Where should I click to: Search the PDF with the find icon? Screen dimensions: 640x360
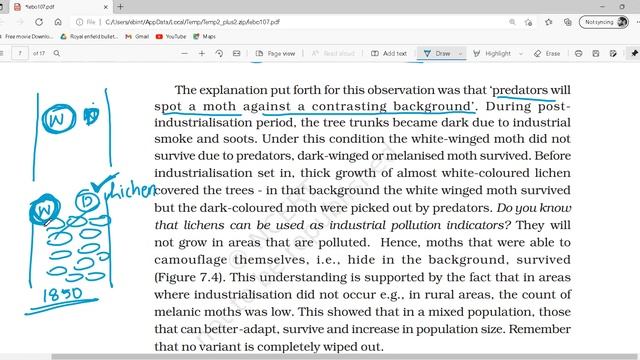[57, 53]
